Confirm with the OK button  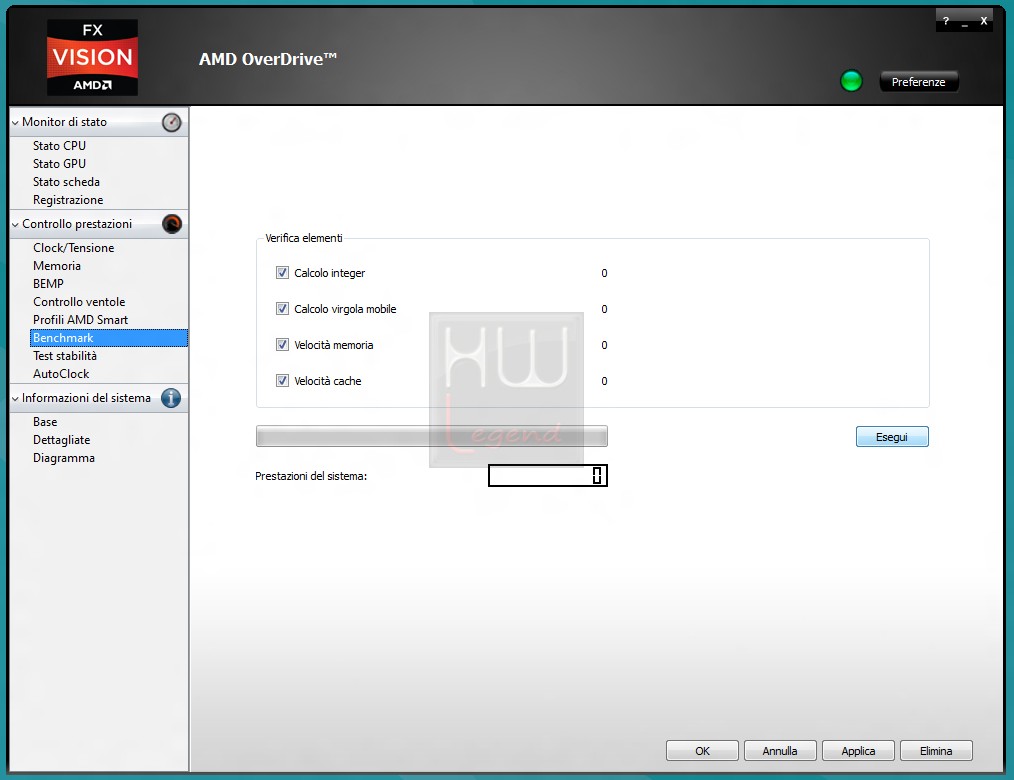coord(702,751)
